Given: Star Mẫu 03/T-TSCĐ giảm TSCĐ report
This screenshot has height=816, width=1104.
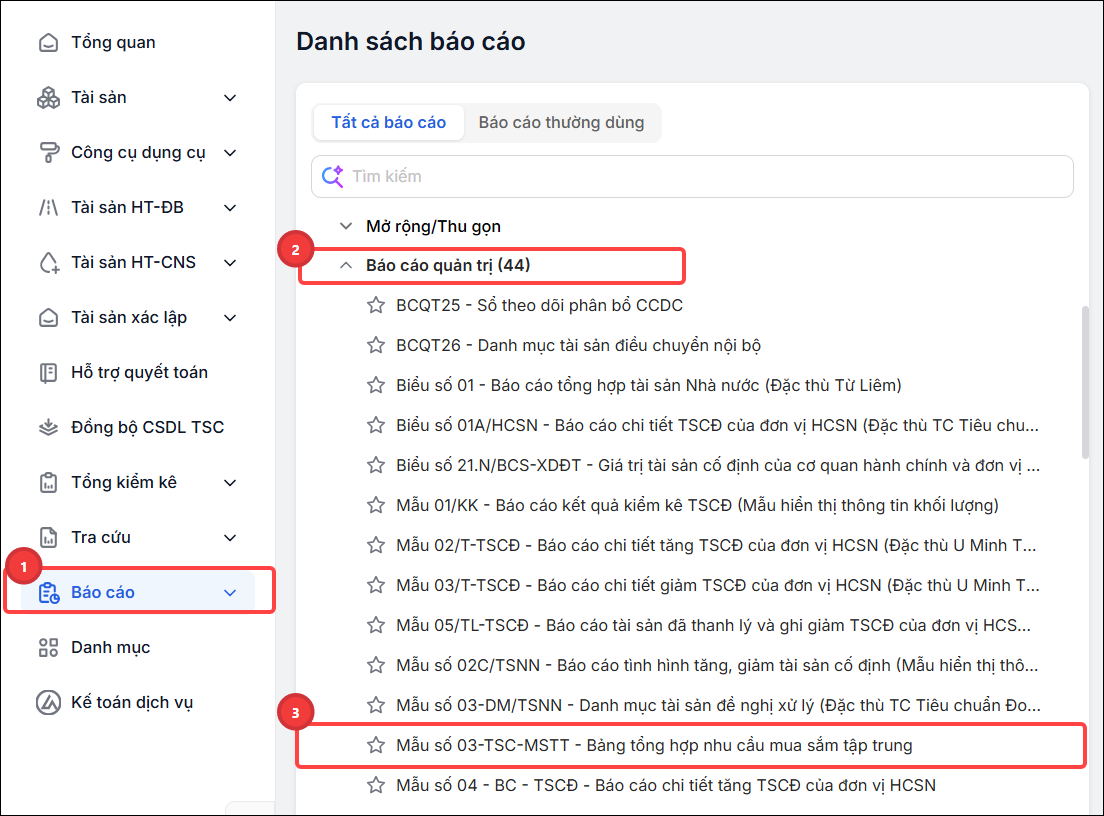Looking at the screenshot, I should (376, 585).
